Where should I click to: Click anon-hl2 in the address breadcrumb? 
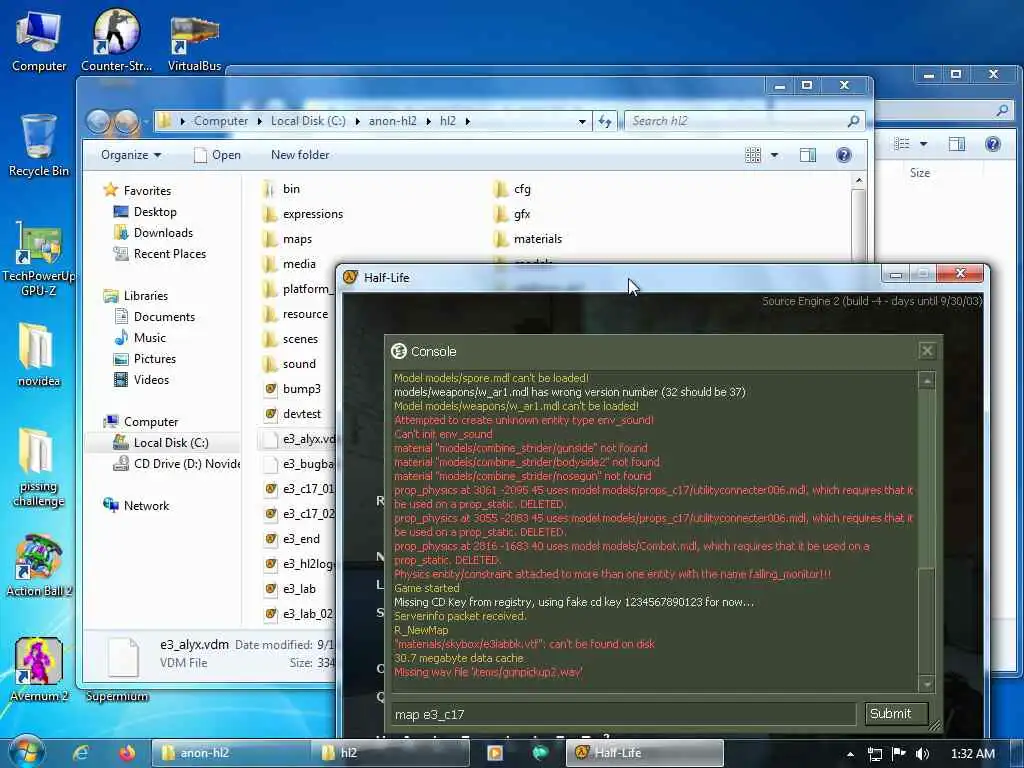tap(392, 121)
